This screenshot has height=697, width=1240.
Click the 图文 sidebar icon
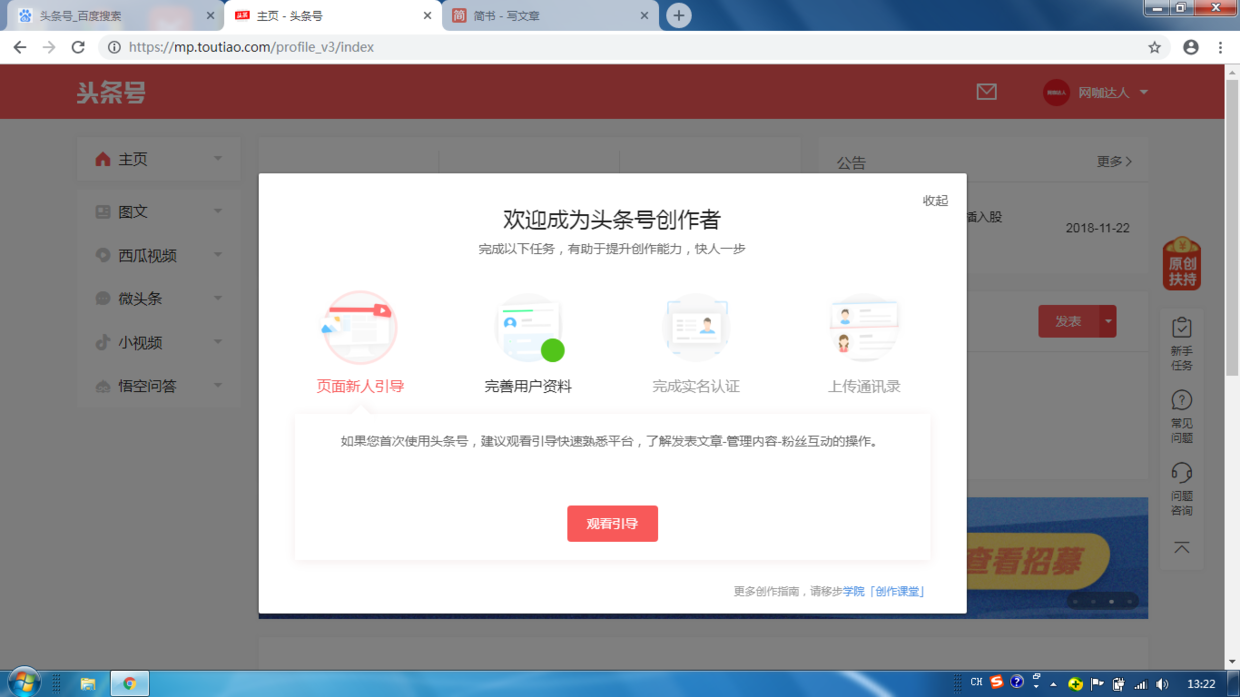click(x=102, y=212)
